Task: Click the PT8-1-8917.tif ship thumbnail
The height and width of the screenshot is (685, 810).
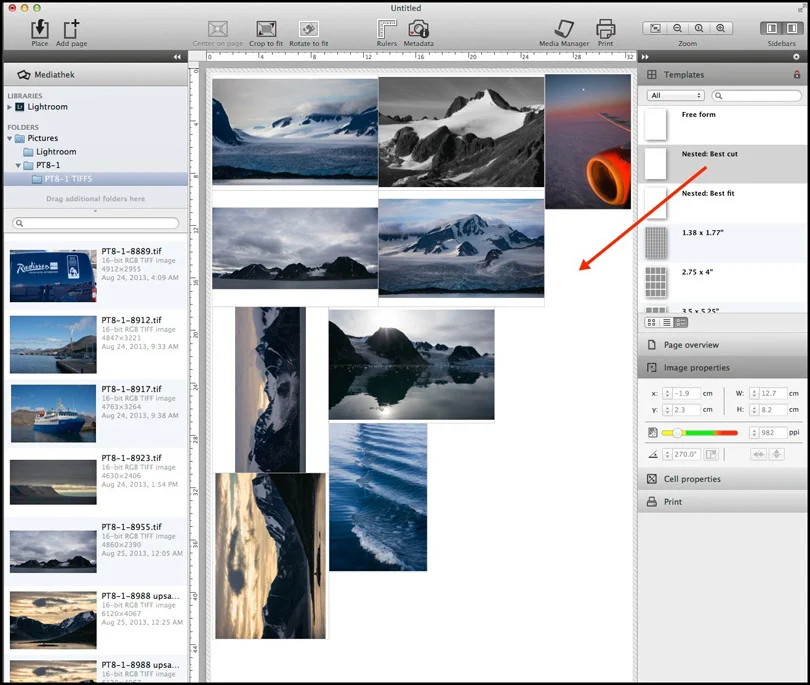Action: pyautogui.click(x=53, y=413)
